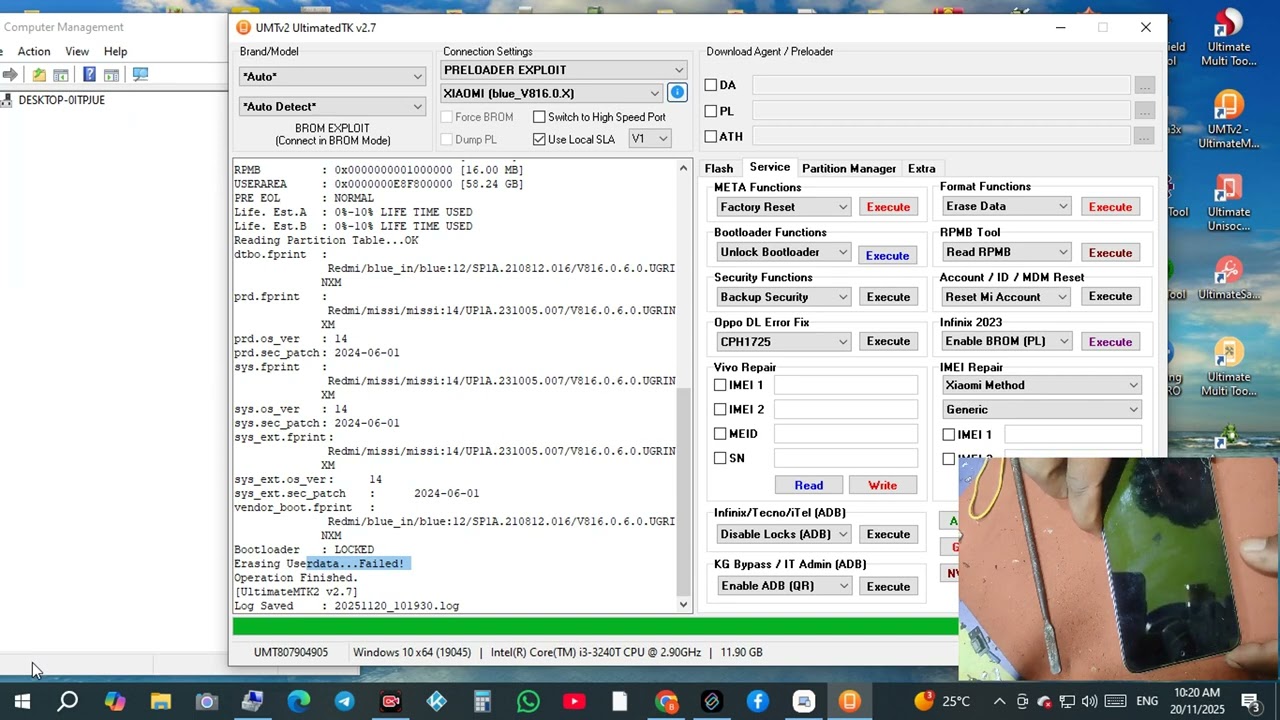Open YouTube icon in taskbar

click(574, 702)
